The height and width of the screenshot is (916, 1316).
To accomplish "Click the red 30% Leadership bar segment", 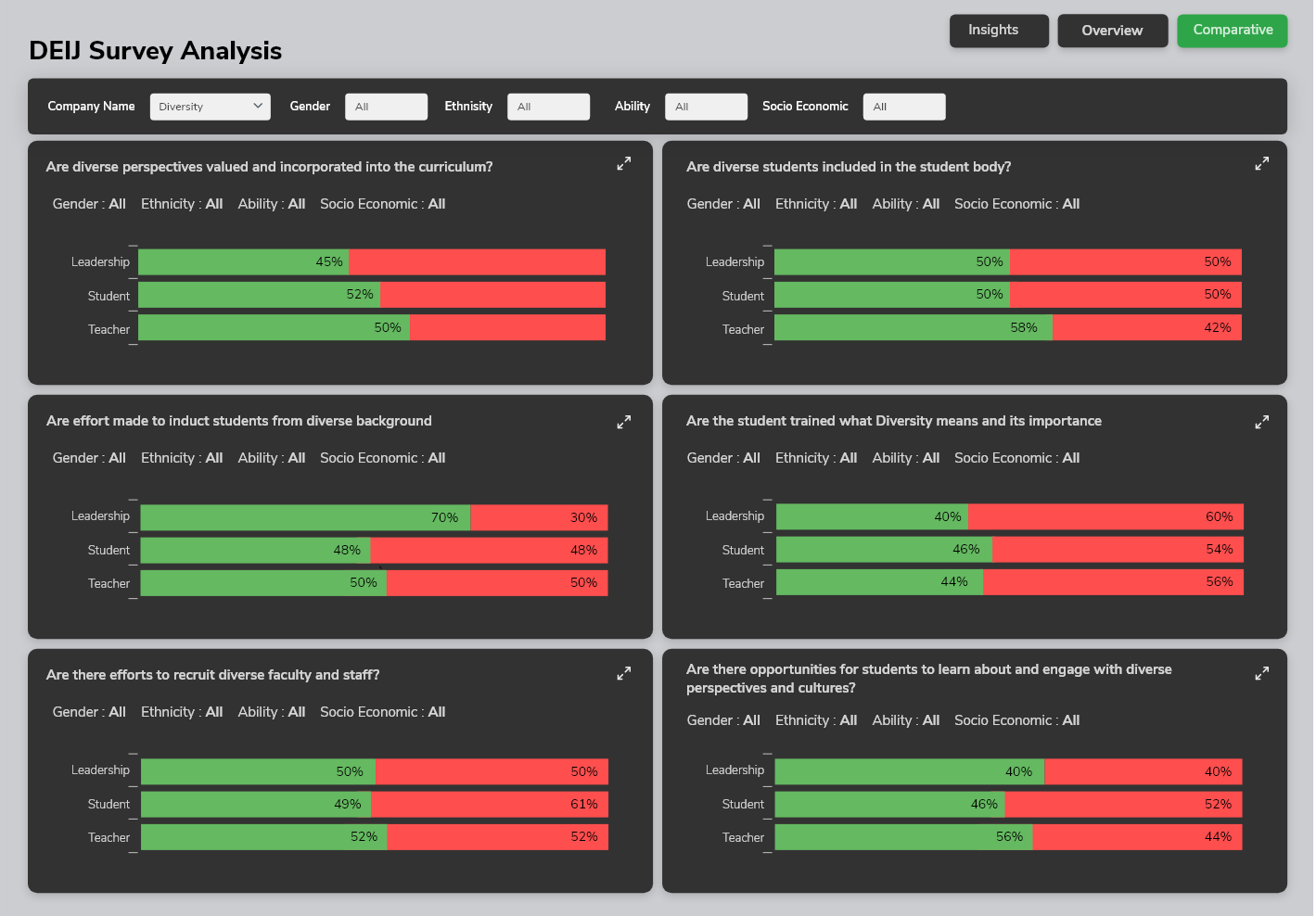I will pos(540,517).
